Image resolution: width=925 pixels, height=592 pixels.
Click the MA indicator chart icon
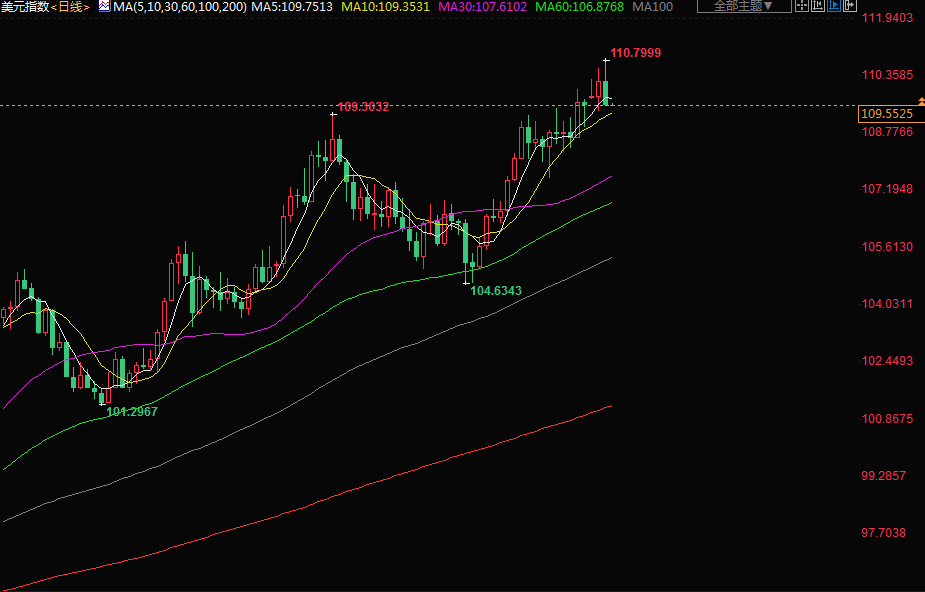pos(103,6)
